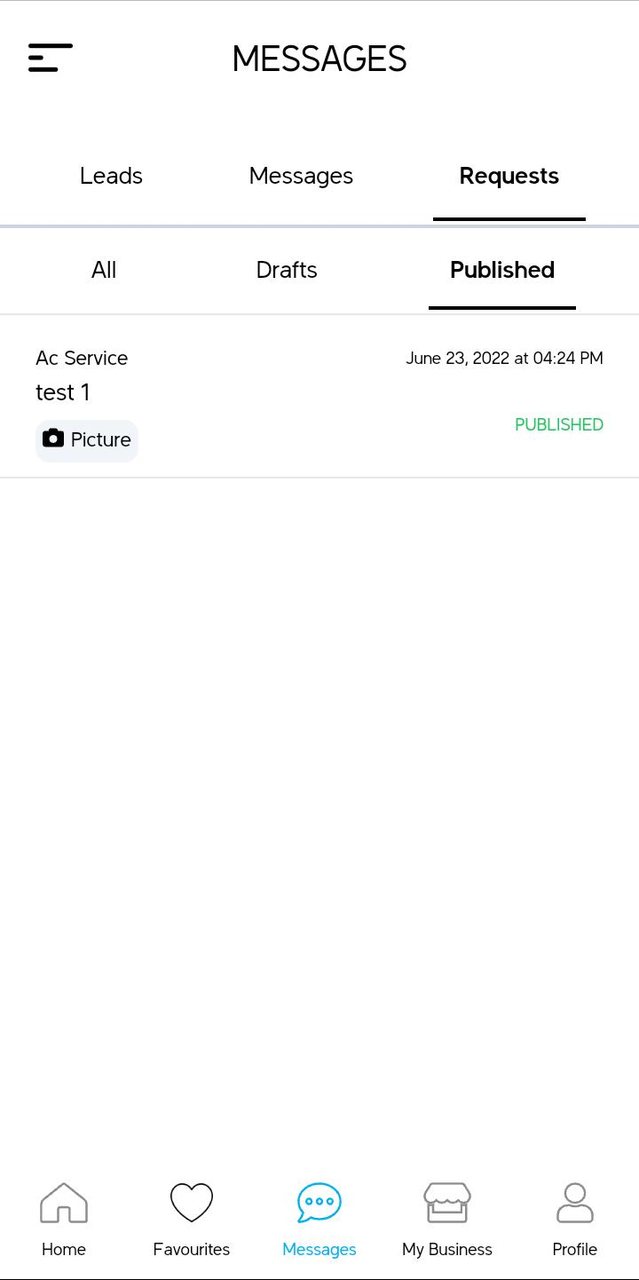Open the Messages tab
Viewport: 639px width, 1280px height.
[300, 176]
